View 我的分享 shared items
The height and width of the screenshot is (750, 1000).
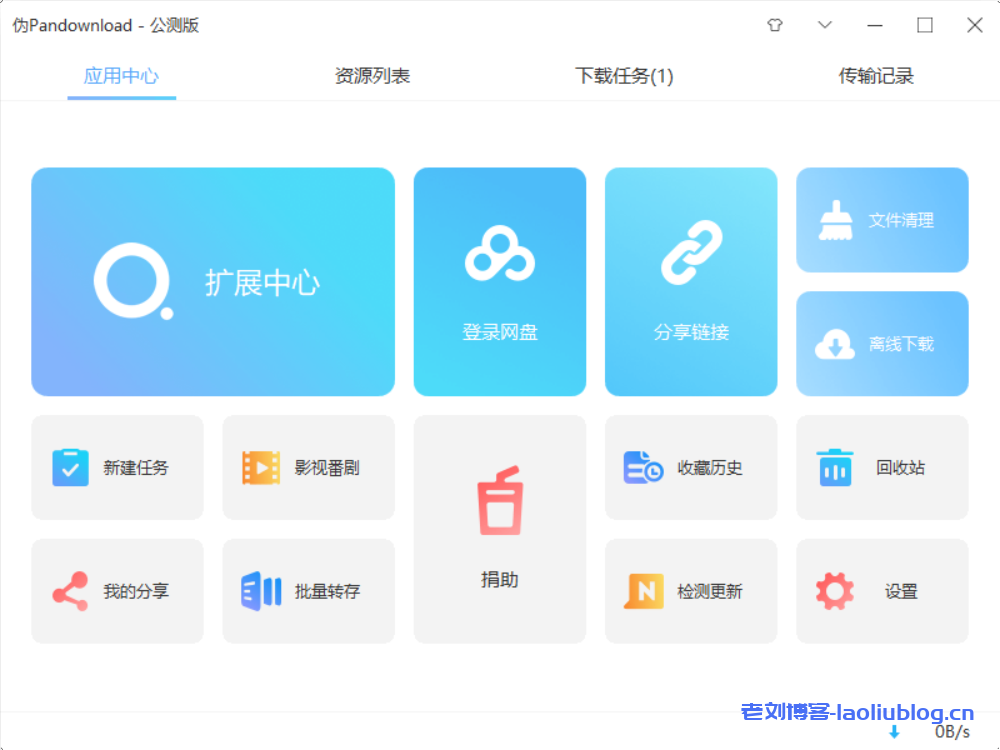point(117,591)
